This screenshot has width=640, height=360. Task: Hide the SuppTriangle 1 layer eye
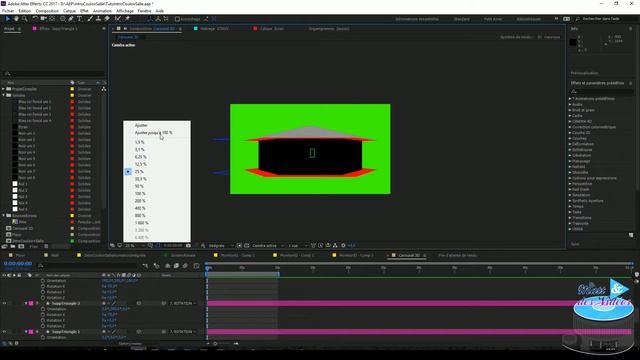pyautogui.click(x=4, y=332)
